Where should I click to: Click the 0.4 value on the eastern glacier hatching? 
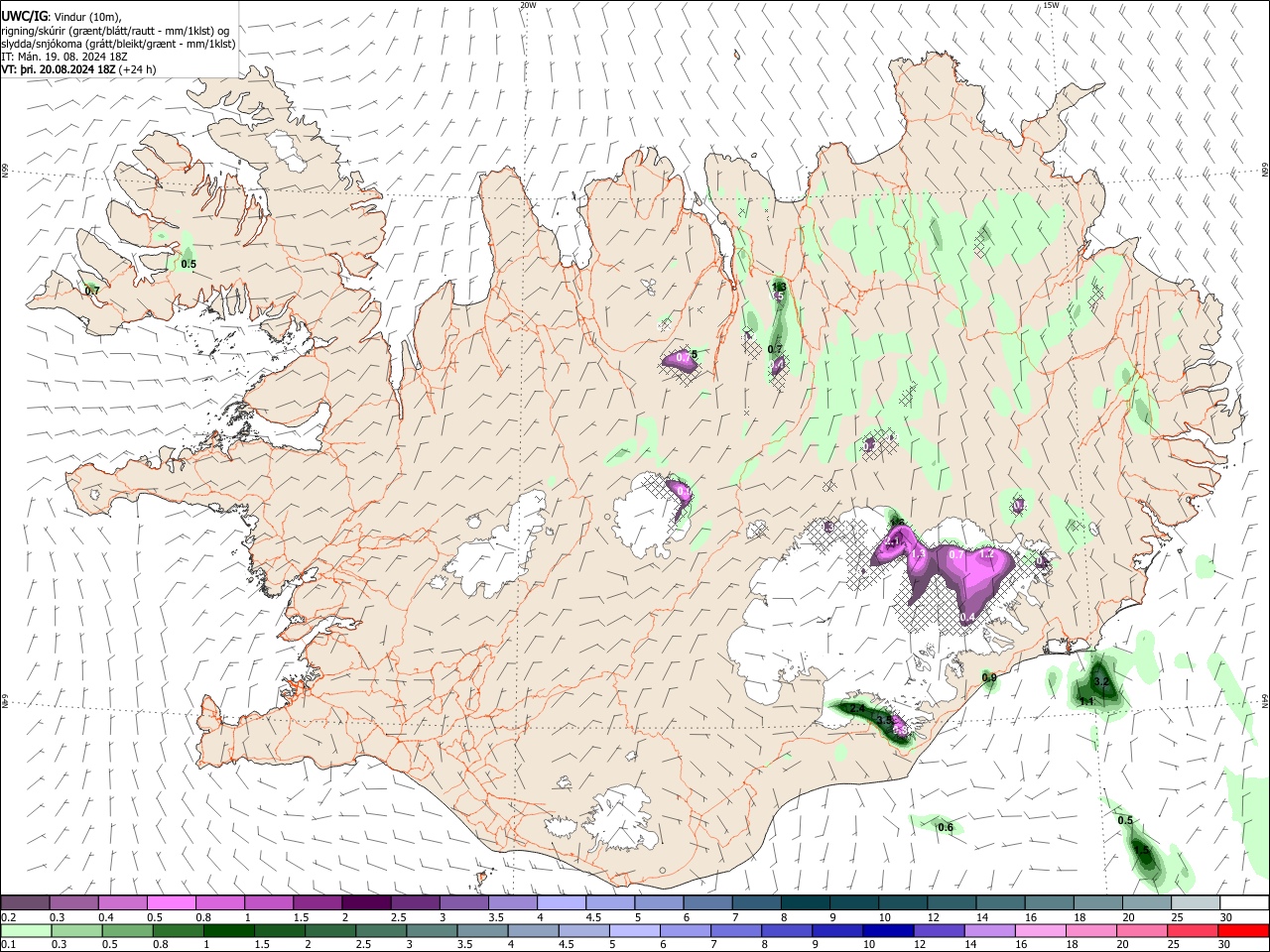click(x=967, y=618)
